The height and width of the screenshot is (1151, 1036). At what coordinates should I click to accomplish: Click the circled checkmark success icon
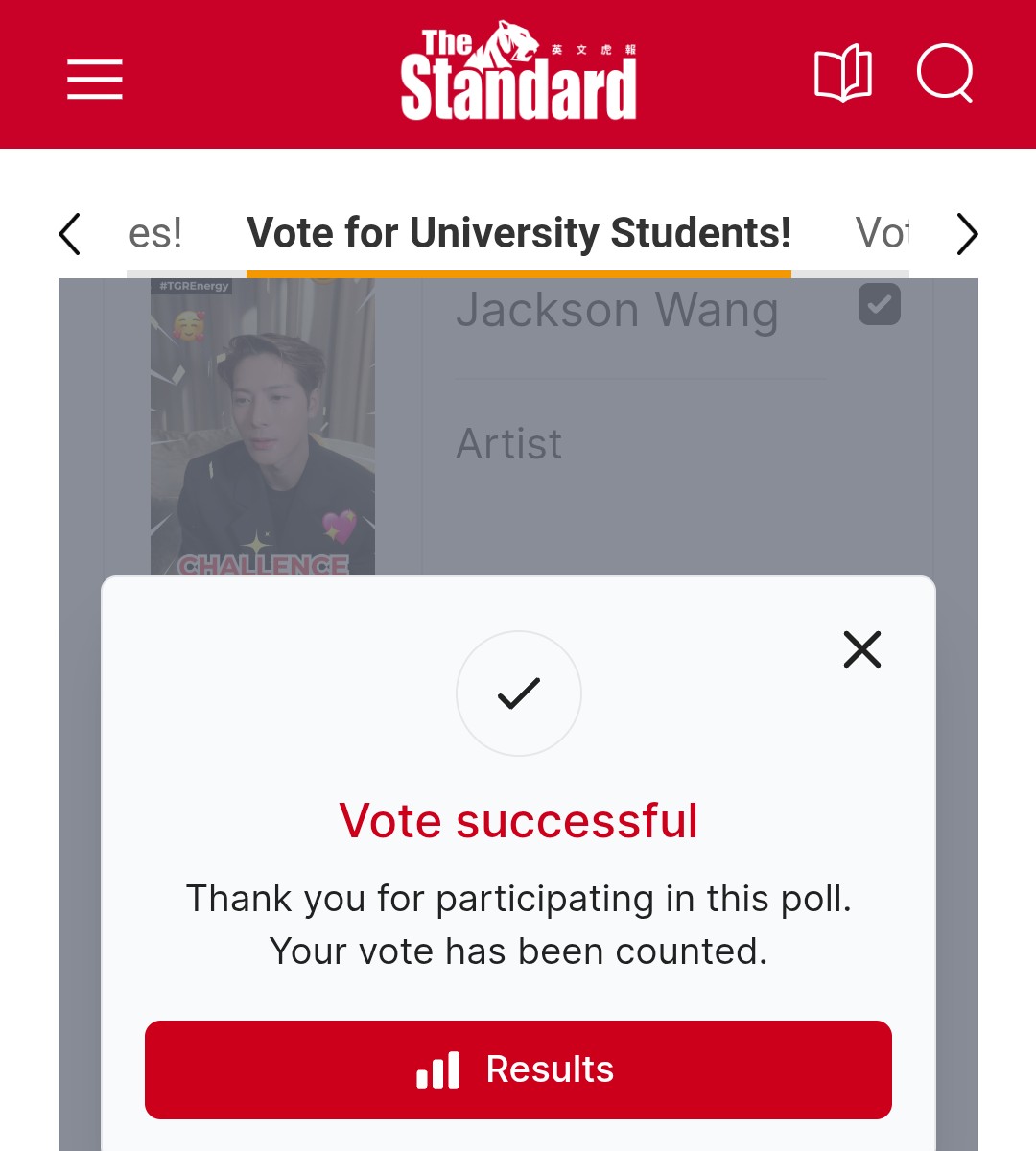tap(519, 693)
